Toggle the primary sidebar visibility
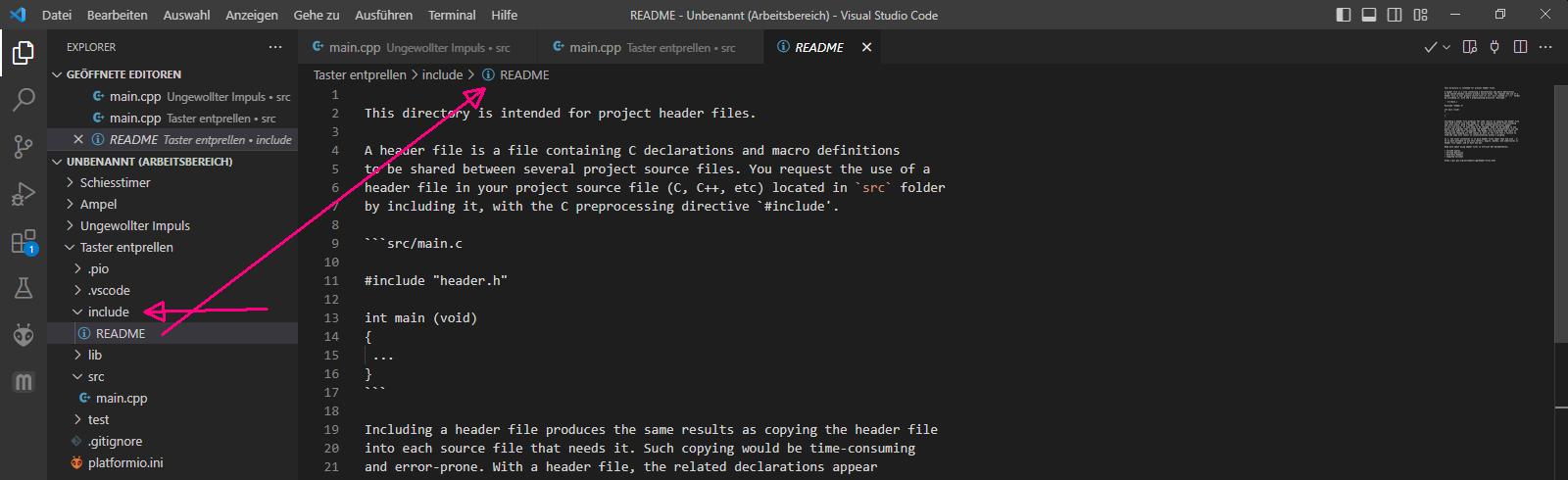This screenshot has height=480, width=1568. click(1344, 15)
